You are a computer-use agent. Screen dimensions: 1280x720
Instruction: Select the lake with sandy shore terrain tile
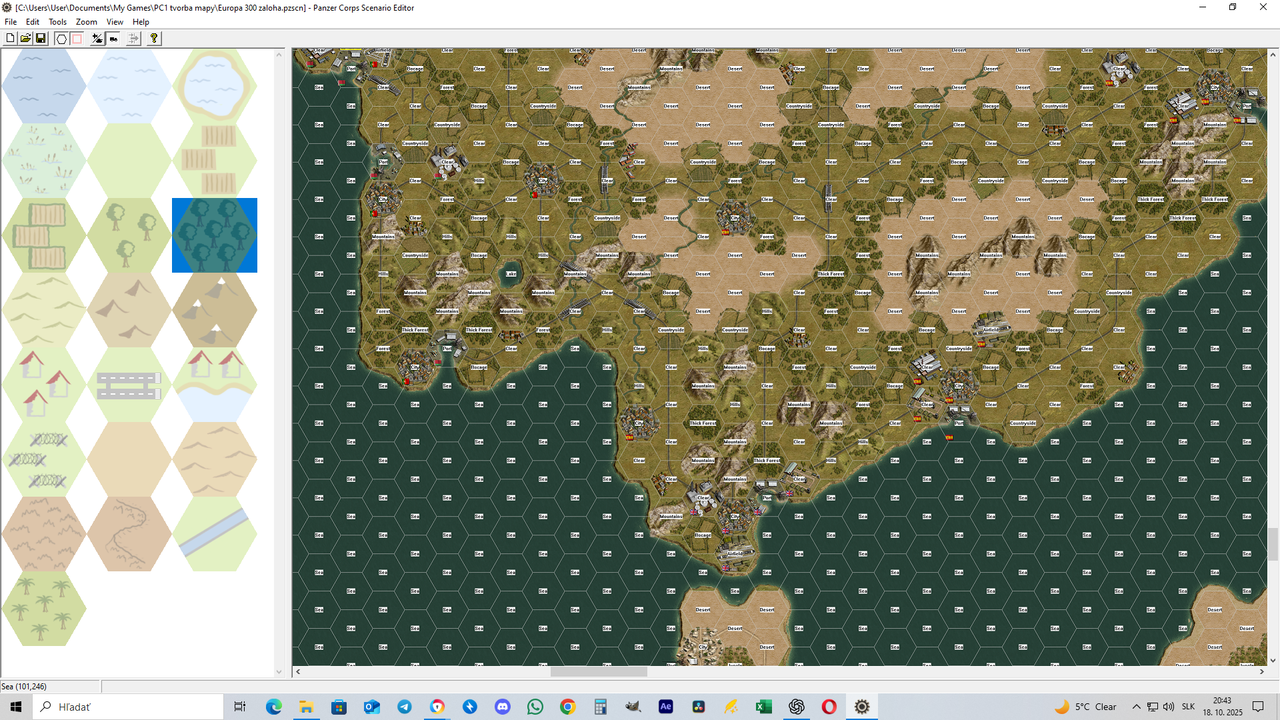215,86
